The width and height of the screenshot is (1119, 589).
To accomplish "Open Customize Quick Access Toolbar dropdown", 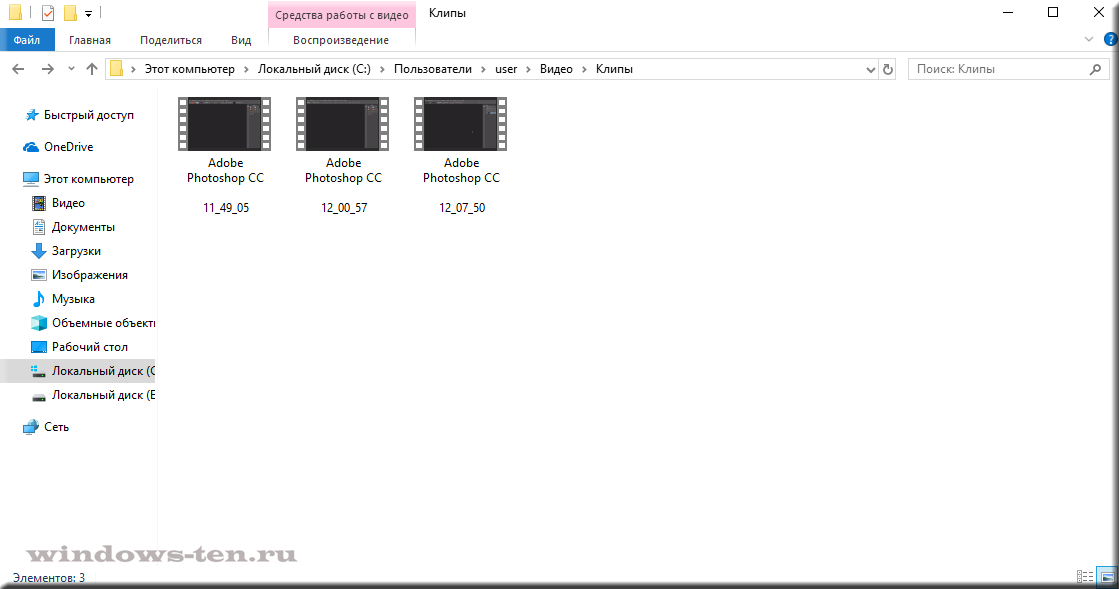I will (88, 14).
